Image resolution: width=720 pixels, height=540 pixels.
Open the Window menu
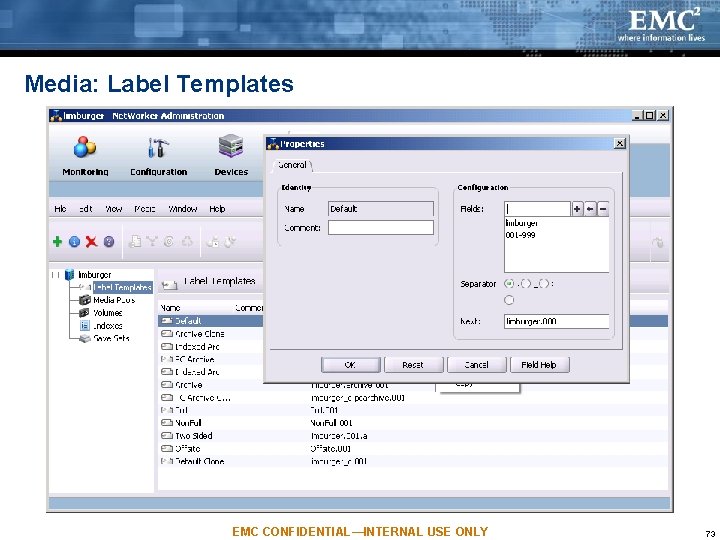pos(182,209)
